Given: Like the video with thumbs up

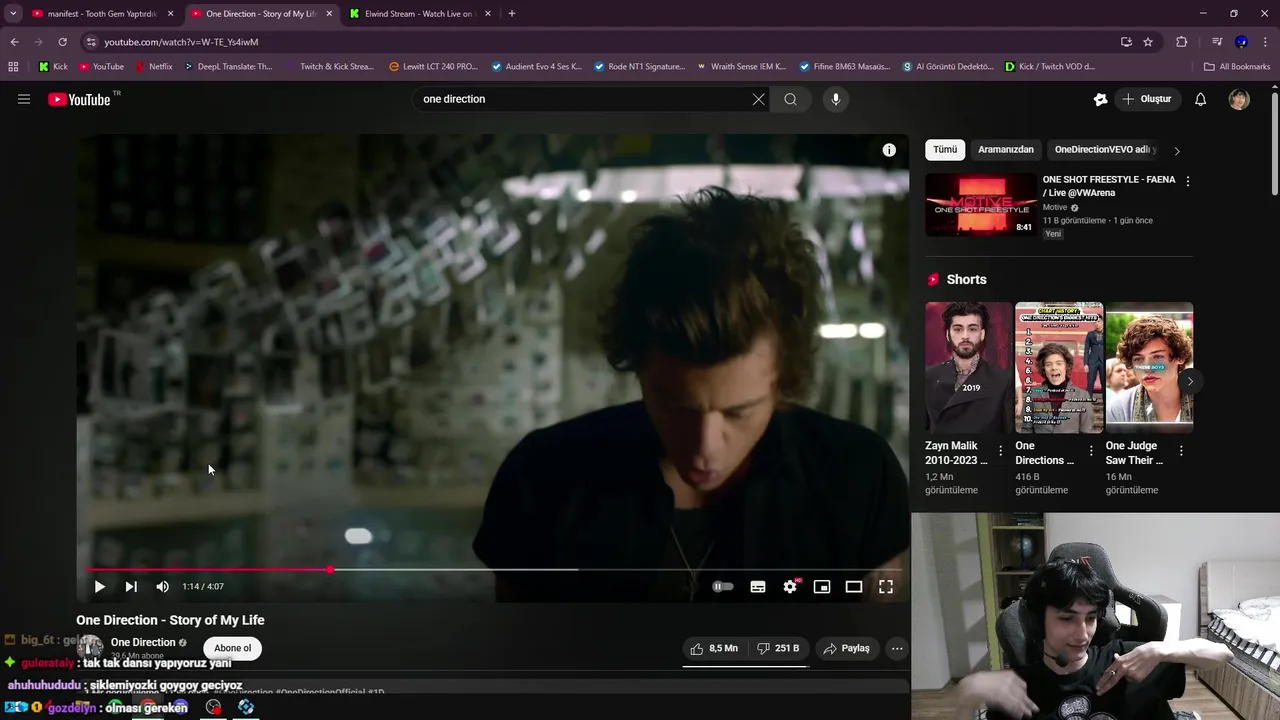Looking at the screenshot, I should [714, 648].
